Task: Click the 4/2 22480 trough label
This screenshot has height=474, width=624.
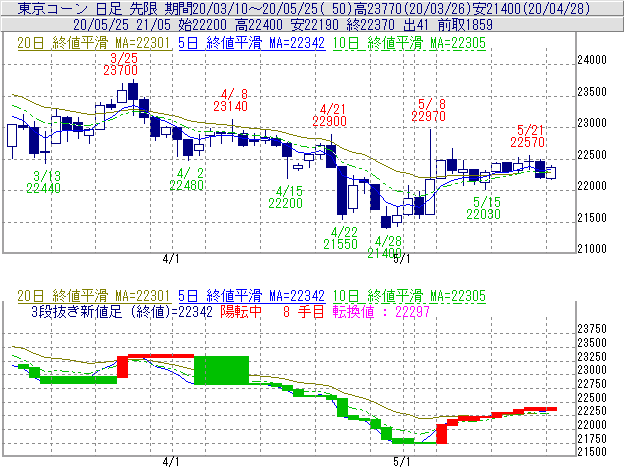Action: click(x=187, y=179)
